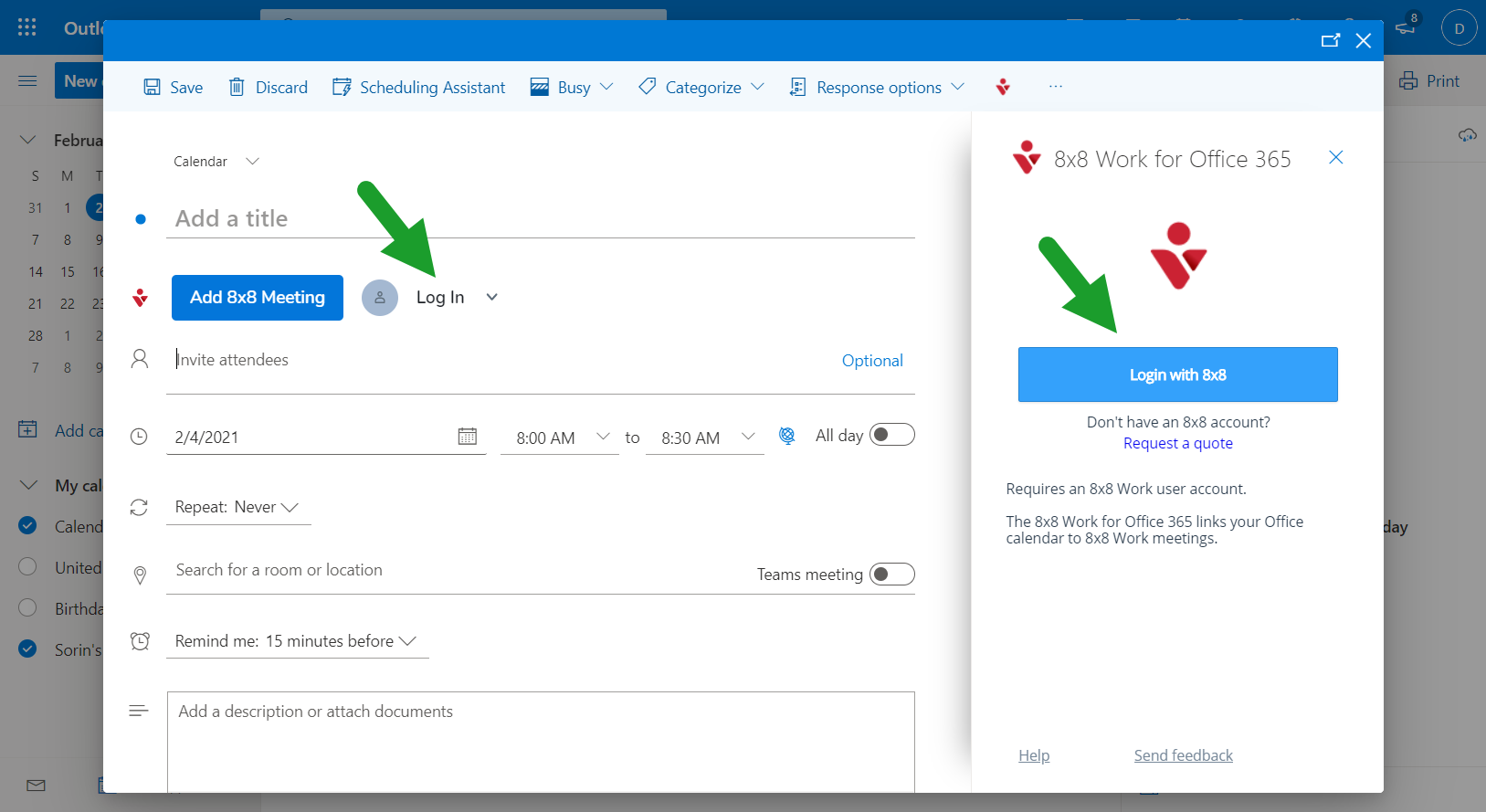Click the description text area
This screenshot has height=812, width=1486.
[x=541, y=741]
